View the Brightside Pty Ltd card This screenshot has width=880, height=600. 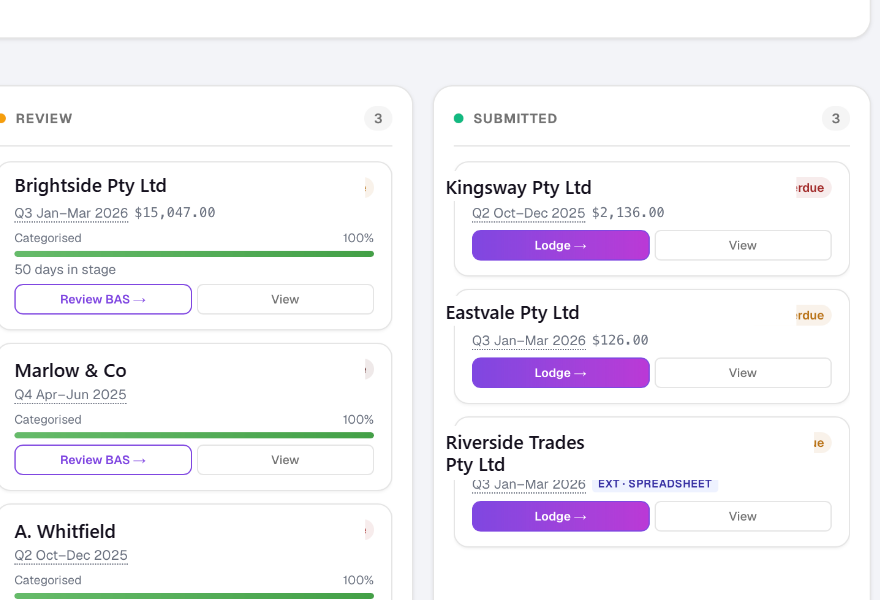coord(285,299)
